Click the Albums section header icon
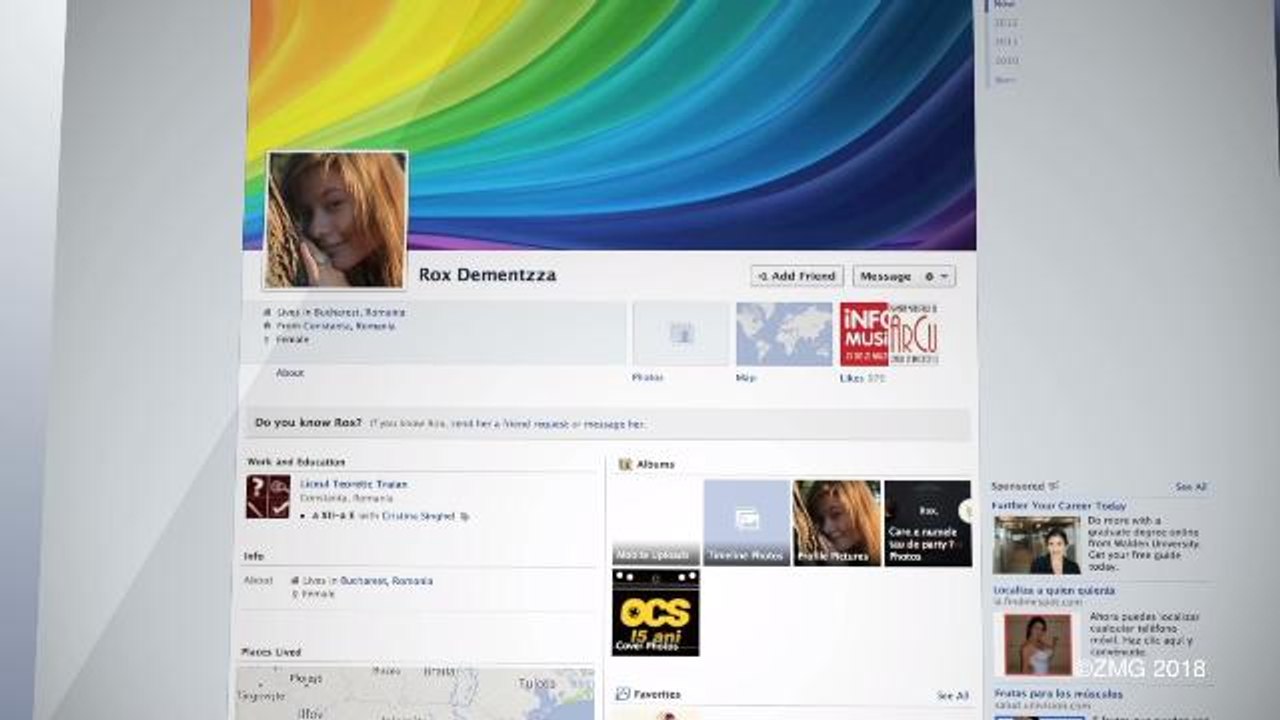This screenshot has height=720, width=1280. coord(625,465)
